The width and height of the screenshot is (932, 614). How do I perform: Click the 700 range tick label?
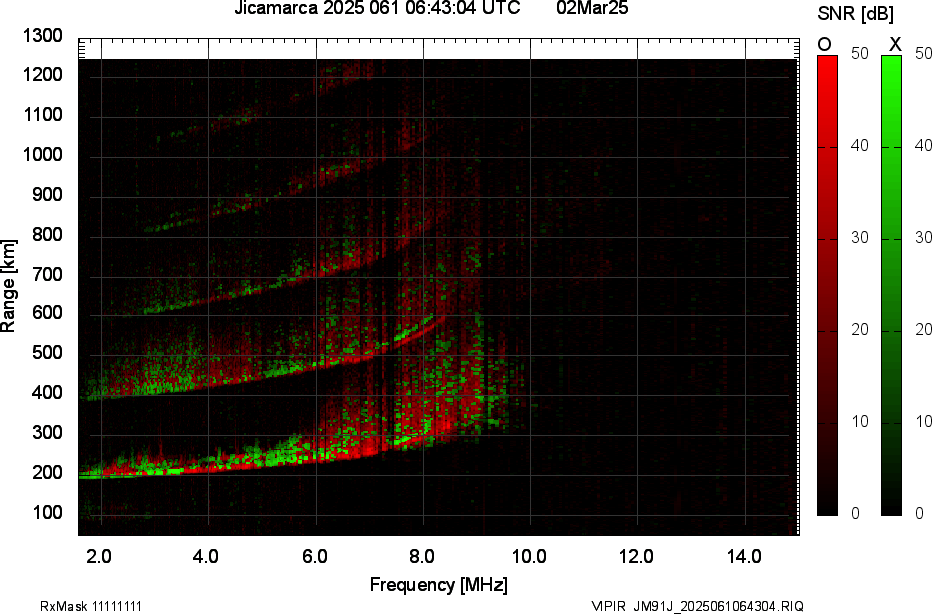click(47, 274)
